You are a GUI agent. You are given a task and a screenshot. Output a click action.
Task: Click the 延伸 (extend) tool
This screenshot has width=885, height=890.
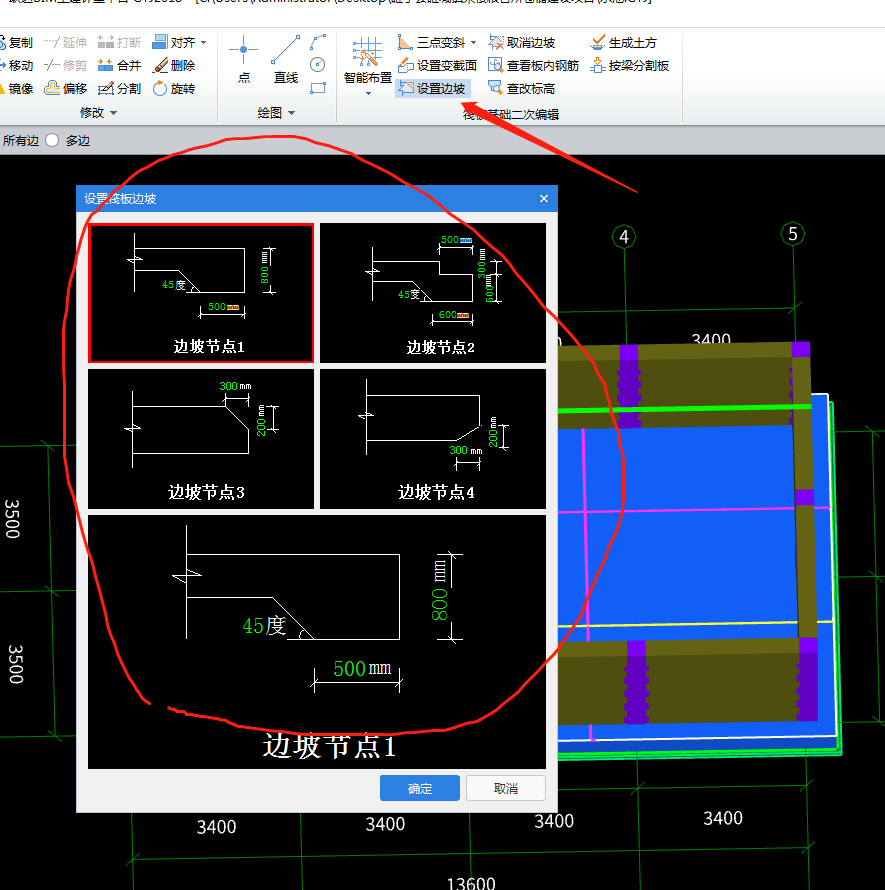(65, 43)
